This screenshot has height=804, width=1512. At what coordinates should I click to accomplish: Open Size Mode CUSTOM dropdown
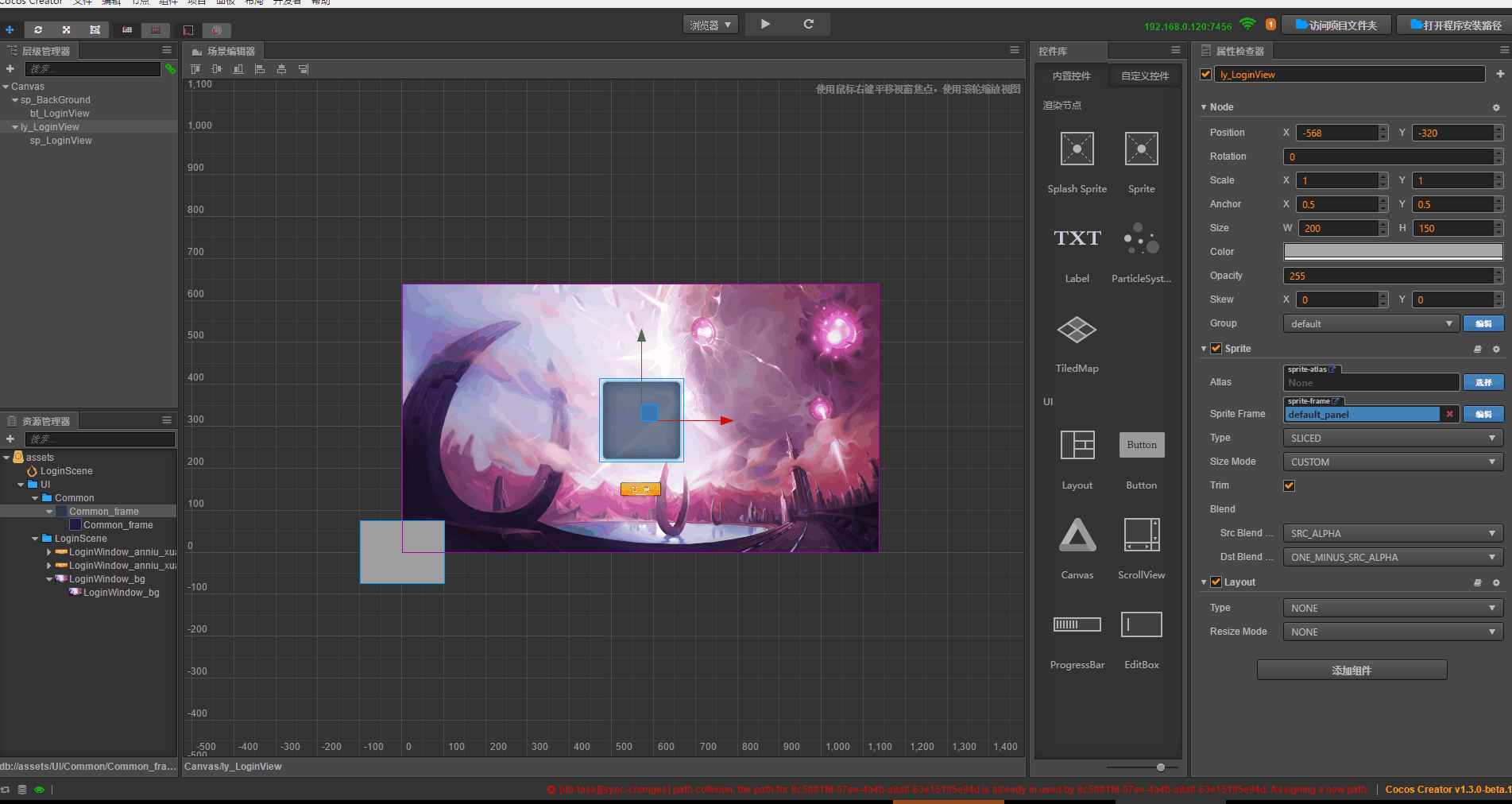point(1393,462)
